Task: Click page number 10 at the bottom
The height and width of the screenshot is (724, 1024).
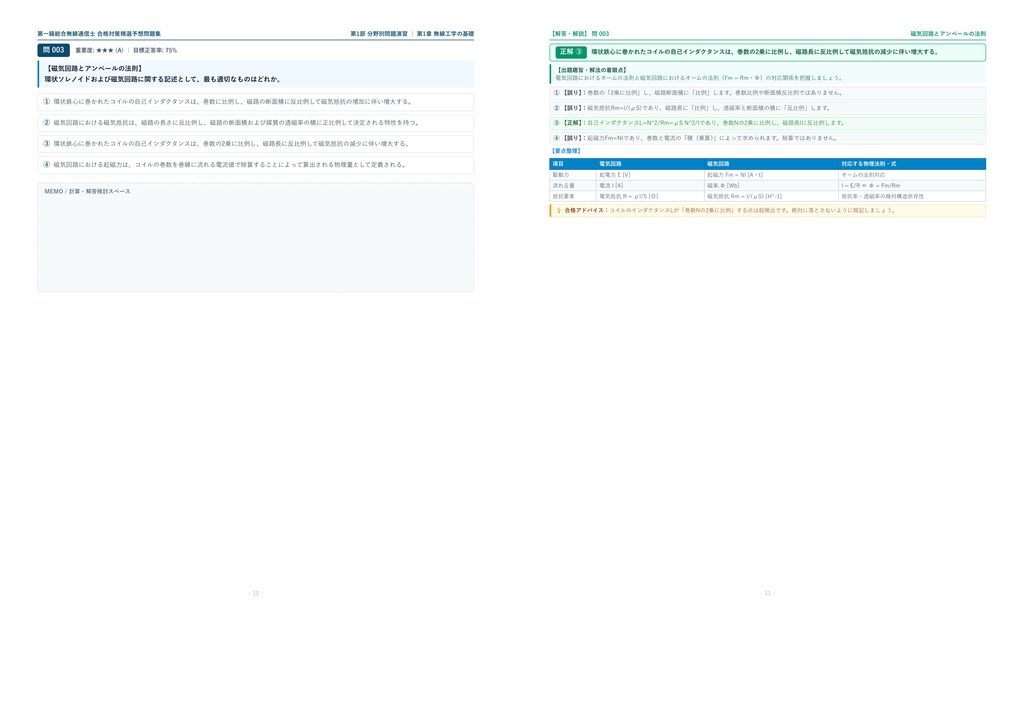Action: (255, 593)
